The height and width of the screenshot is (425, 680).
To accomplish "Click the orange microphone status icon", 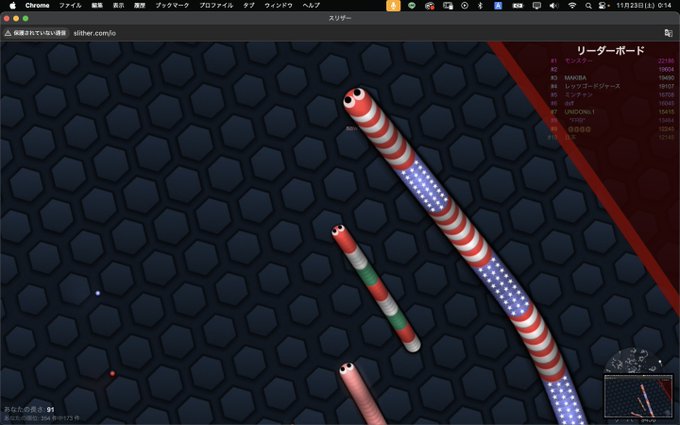I will [393, 6].
